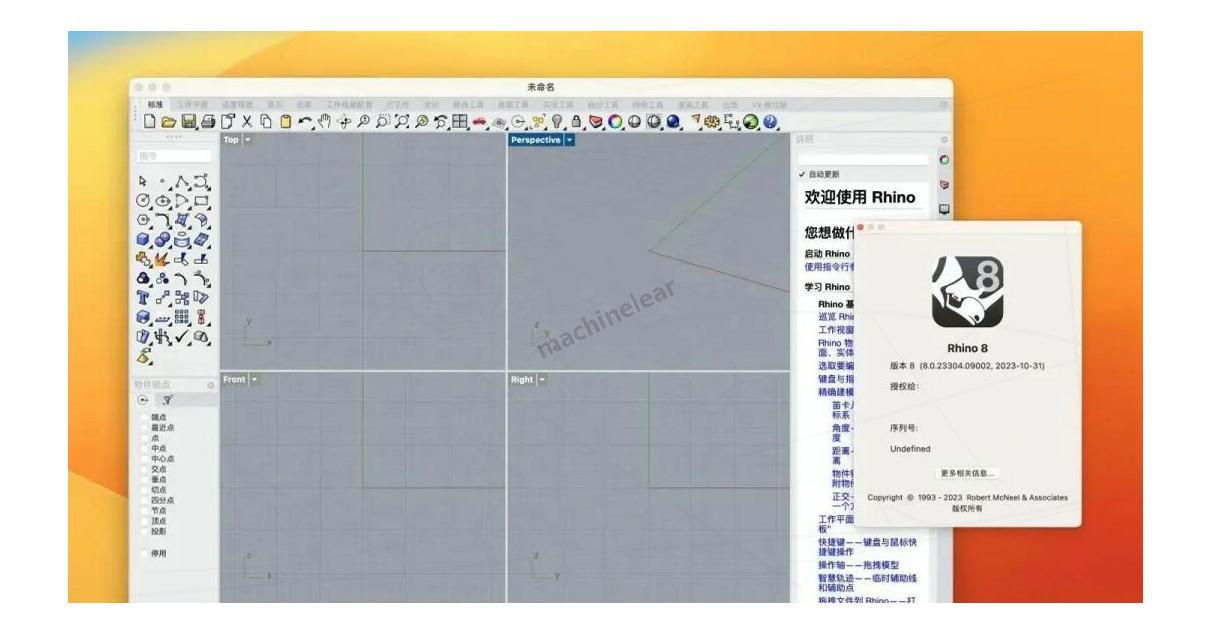Image resolution: width=1212 pixels, height=635 pixels.
Task: Click the color wheel icon on right panel edge
Action: click(945, 160)
